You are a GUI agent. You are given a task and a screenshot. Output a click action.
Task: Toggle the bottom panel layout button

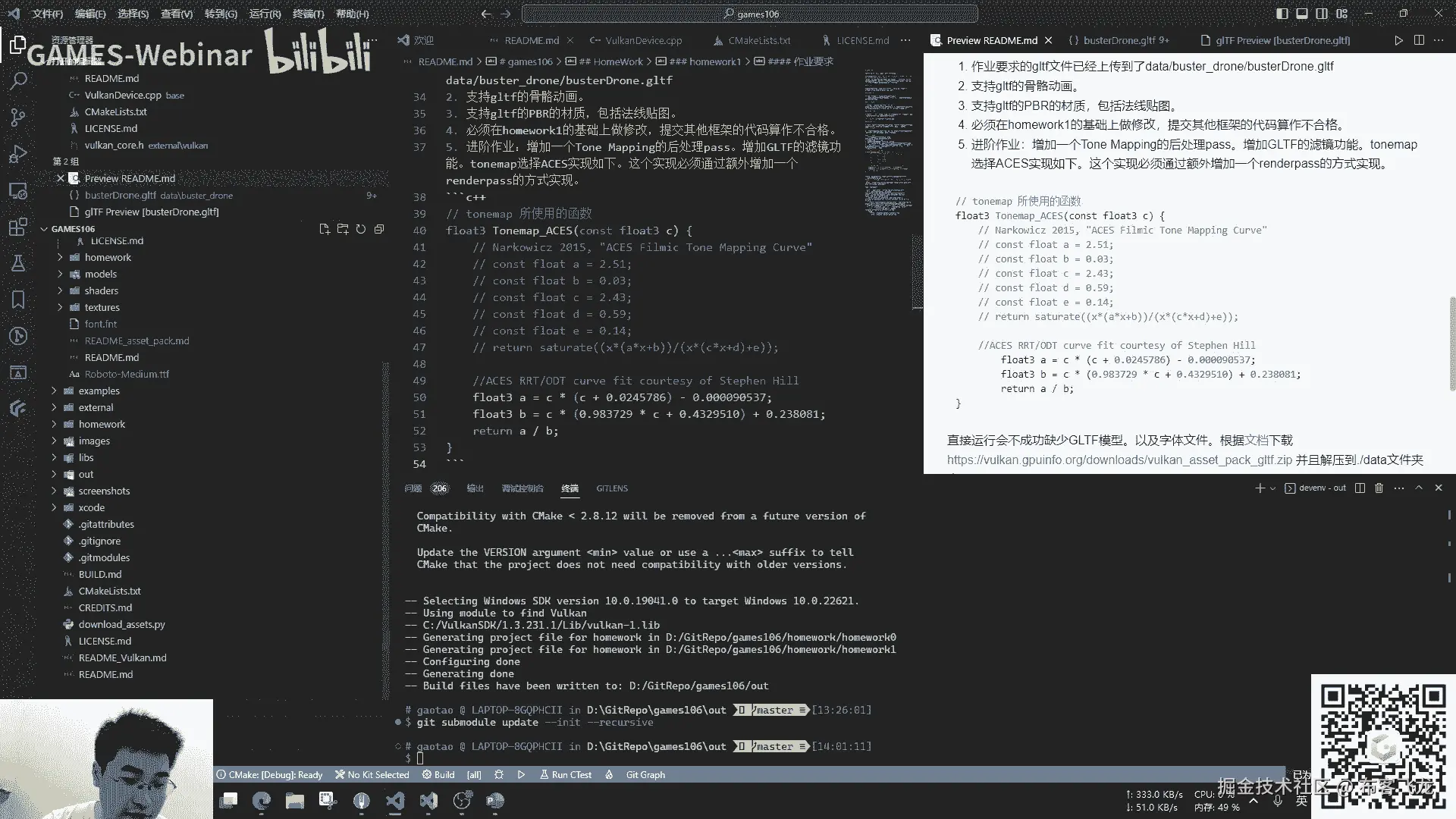point(1302,14)
